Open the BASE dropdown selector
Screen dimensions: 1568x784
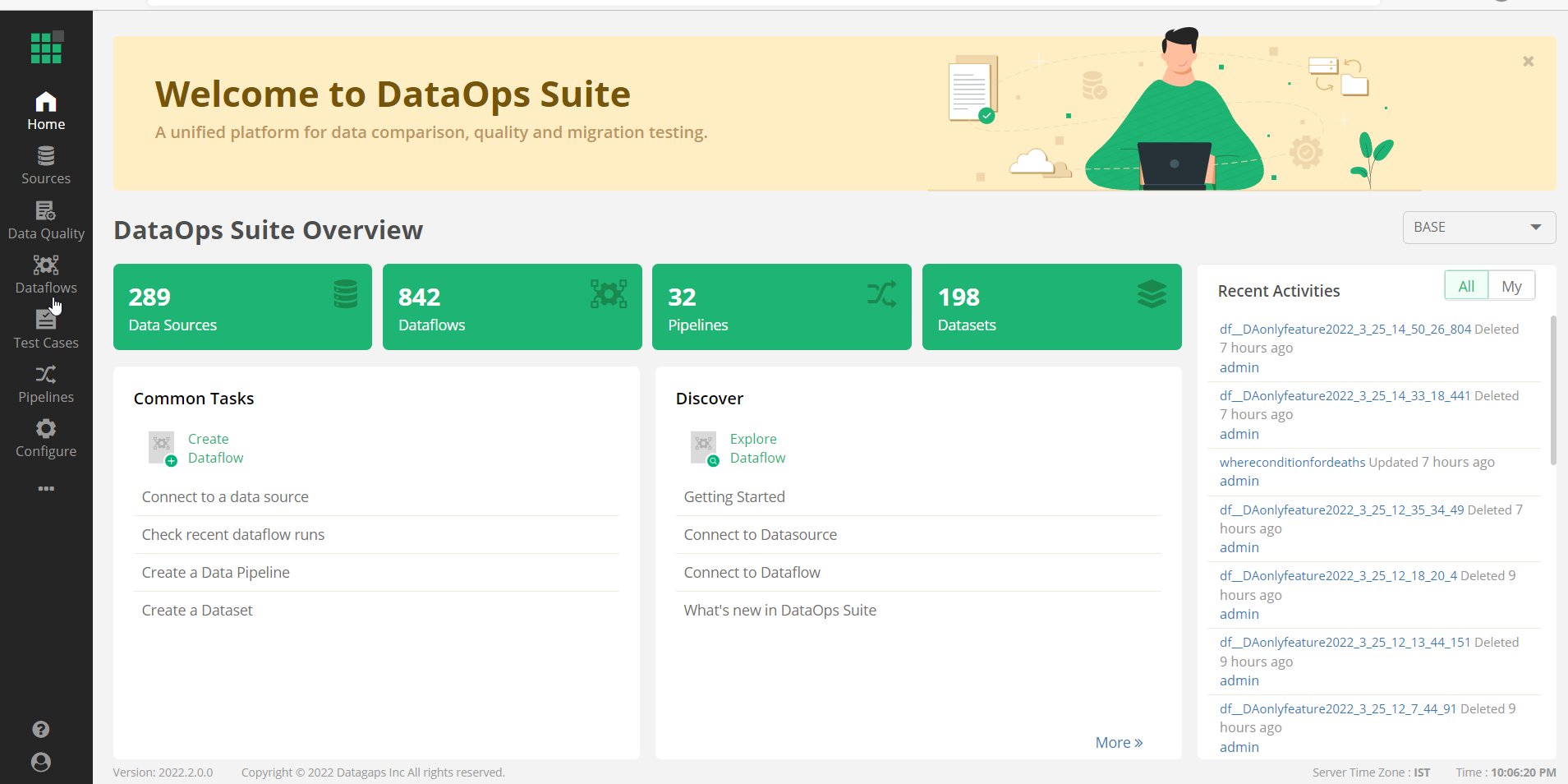pos(1478,227)
